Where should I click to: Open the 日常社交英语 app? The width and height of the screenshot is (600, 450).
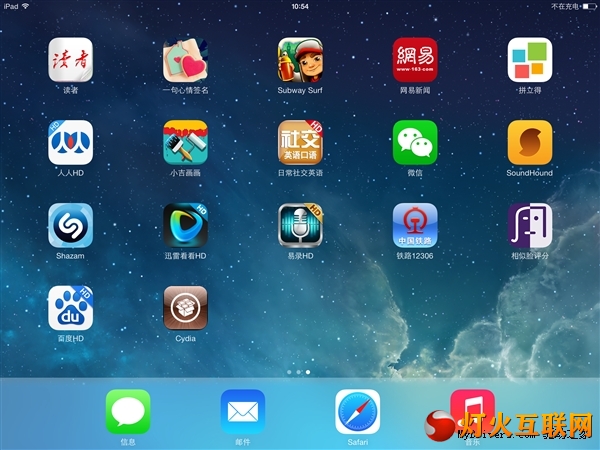click(300, 142)
